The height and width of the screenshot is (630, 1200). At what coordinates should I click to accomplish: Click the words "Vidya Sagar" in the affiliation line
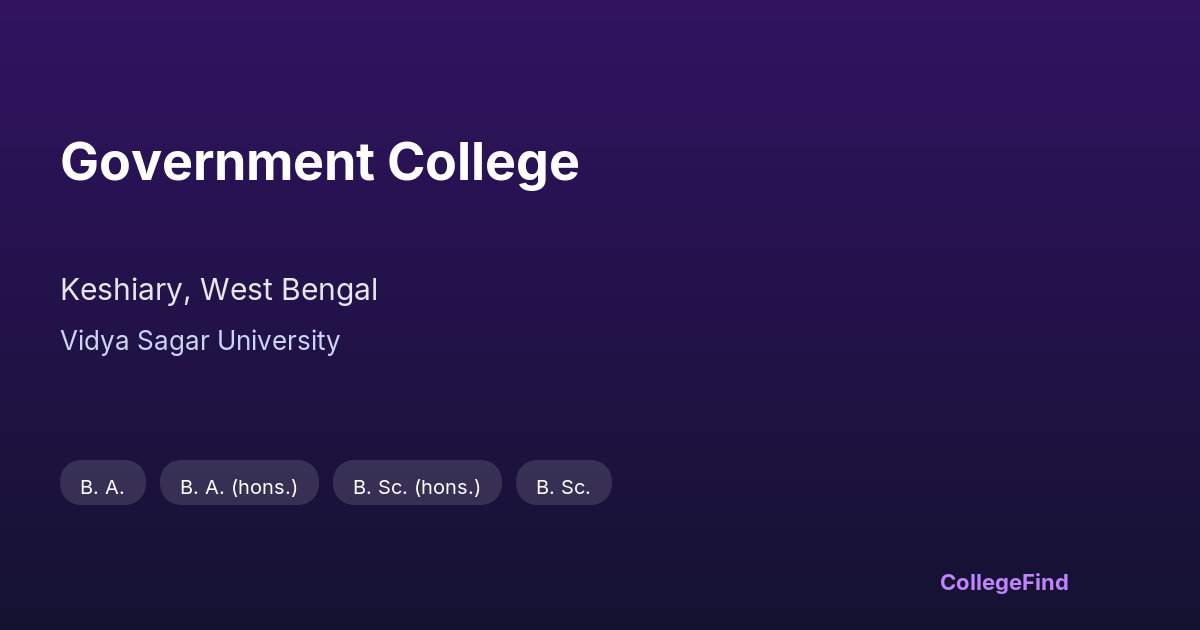(135, 341)
